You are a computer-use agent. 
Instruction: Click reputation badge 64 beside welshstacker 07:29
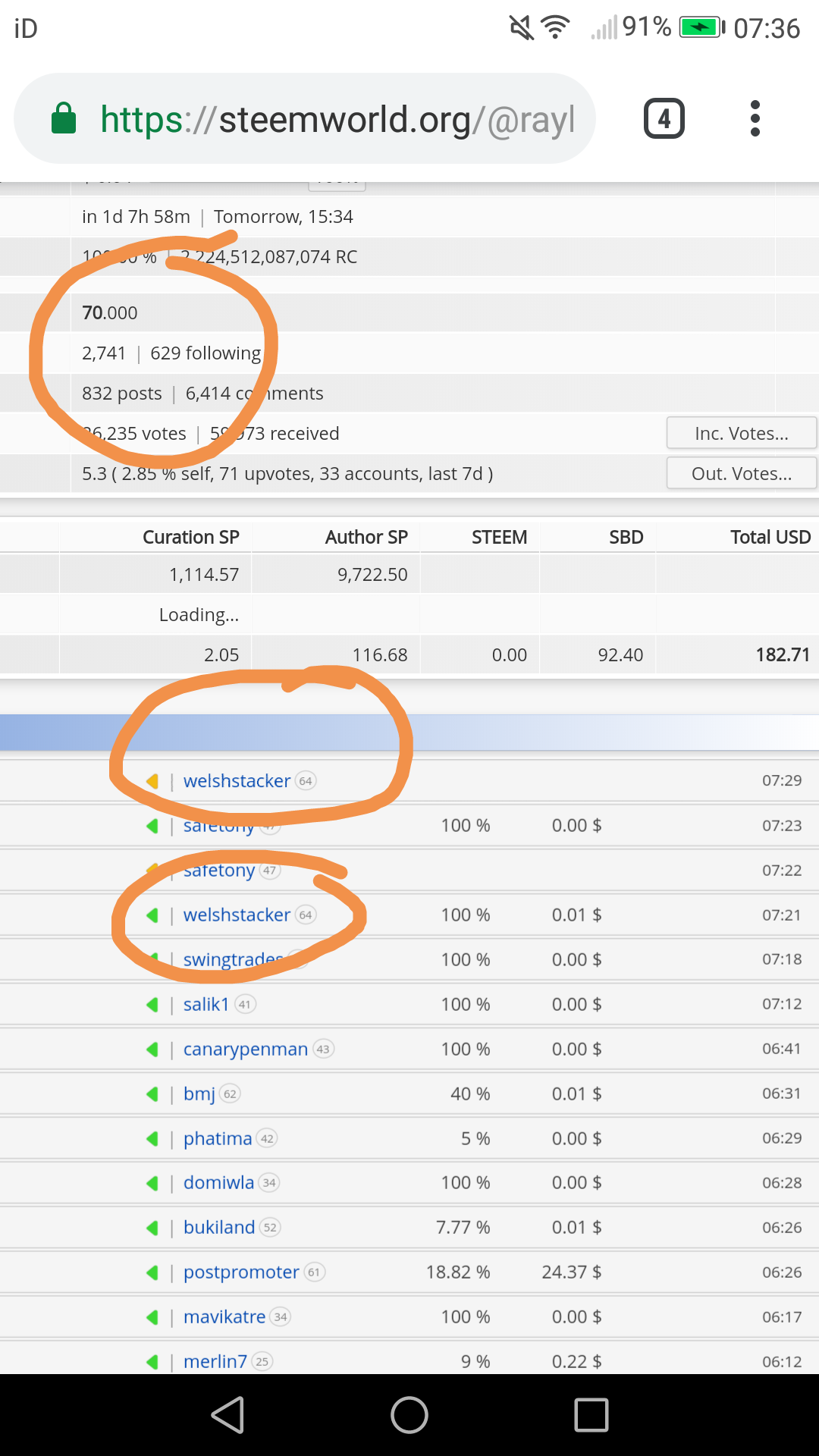pos(306,780)
